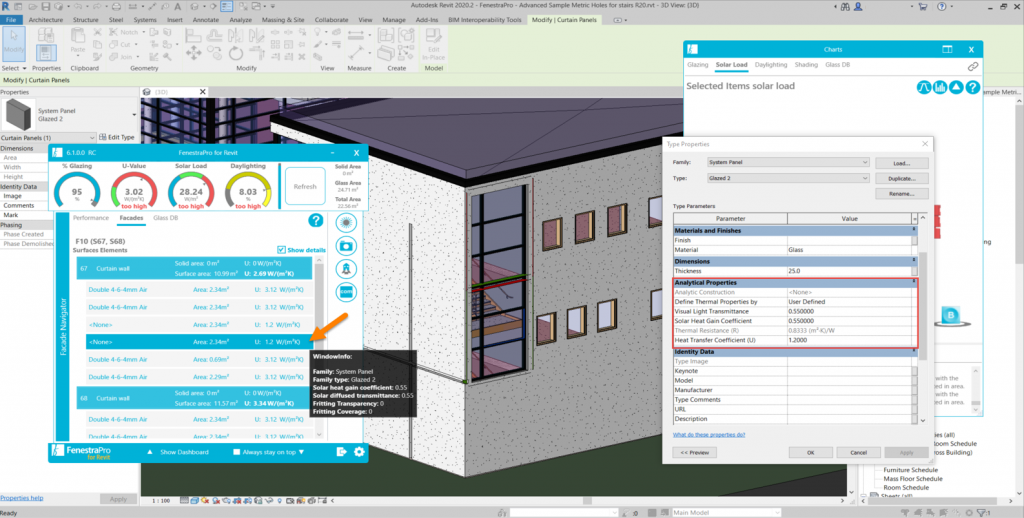The width and height of the screenshot is (1024, 518).
Task: Open FenestraPro sun settings icon
Action: tap(346, 222)
